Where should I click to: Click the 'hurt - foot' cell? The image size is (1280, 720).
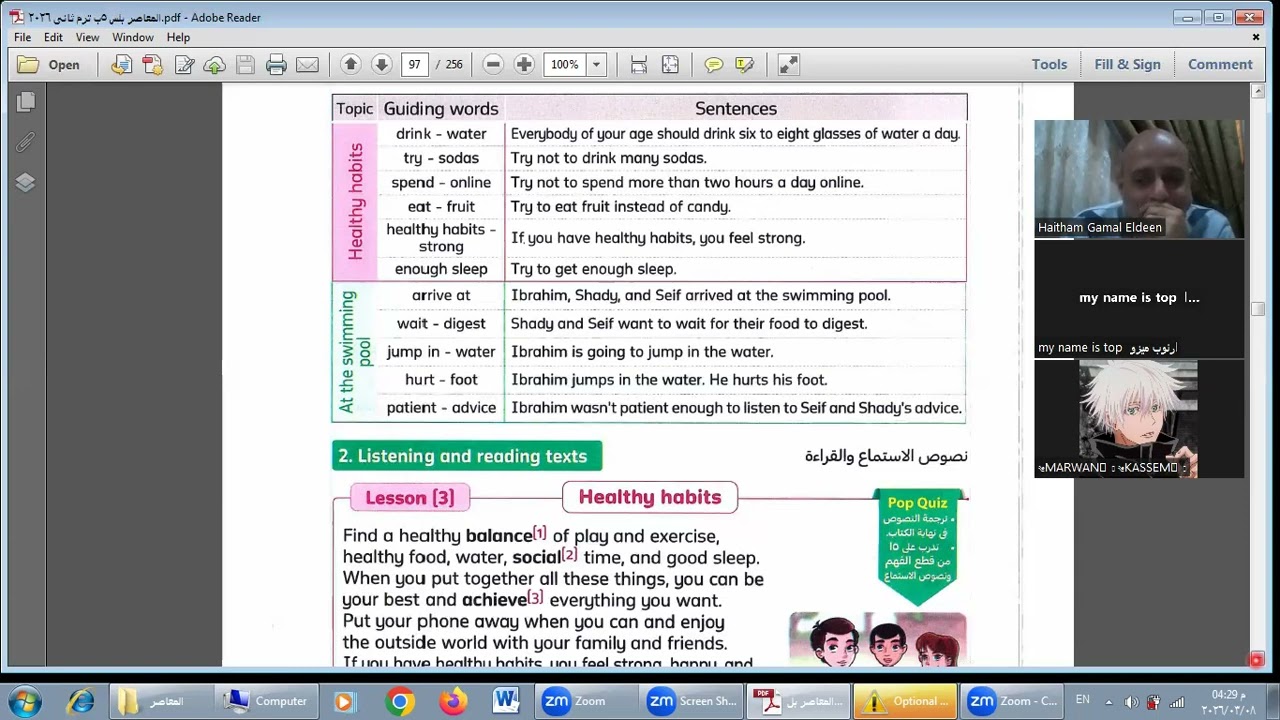click(441, 380)
